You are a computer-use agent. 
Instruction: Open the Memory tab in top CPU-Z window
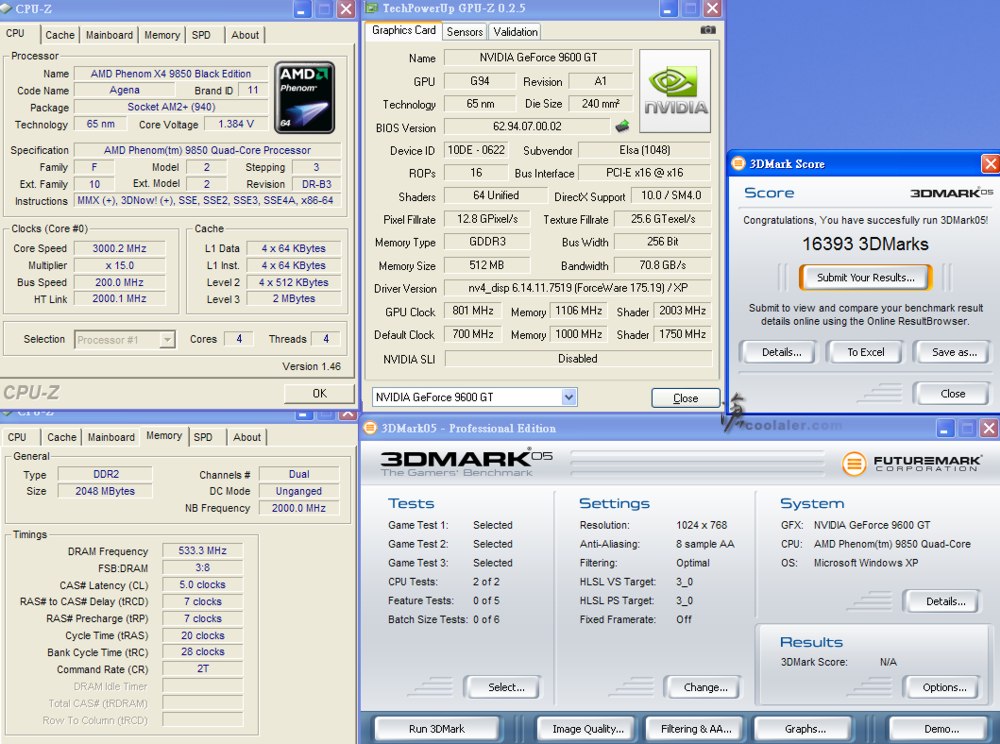(162, 35)
